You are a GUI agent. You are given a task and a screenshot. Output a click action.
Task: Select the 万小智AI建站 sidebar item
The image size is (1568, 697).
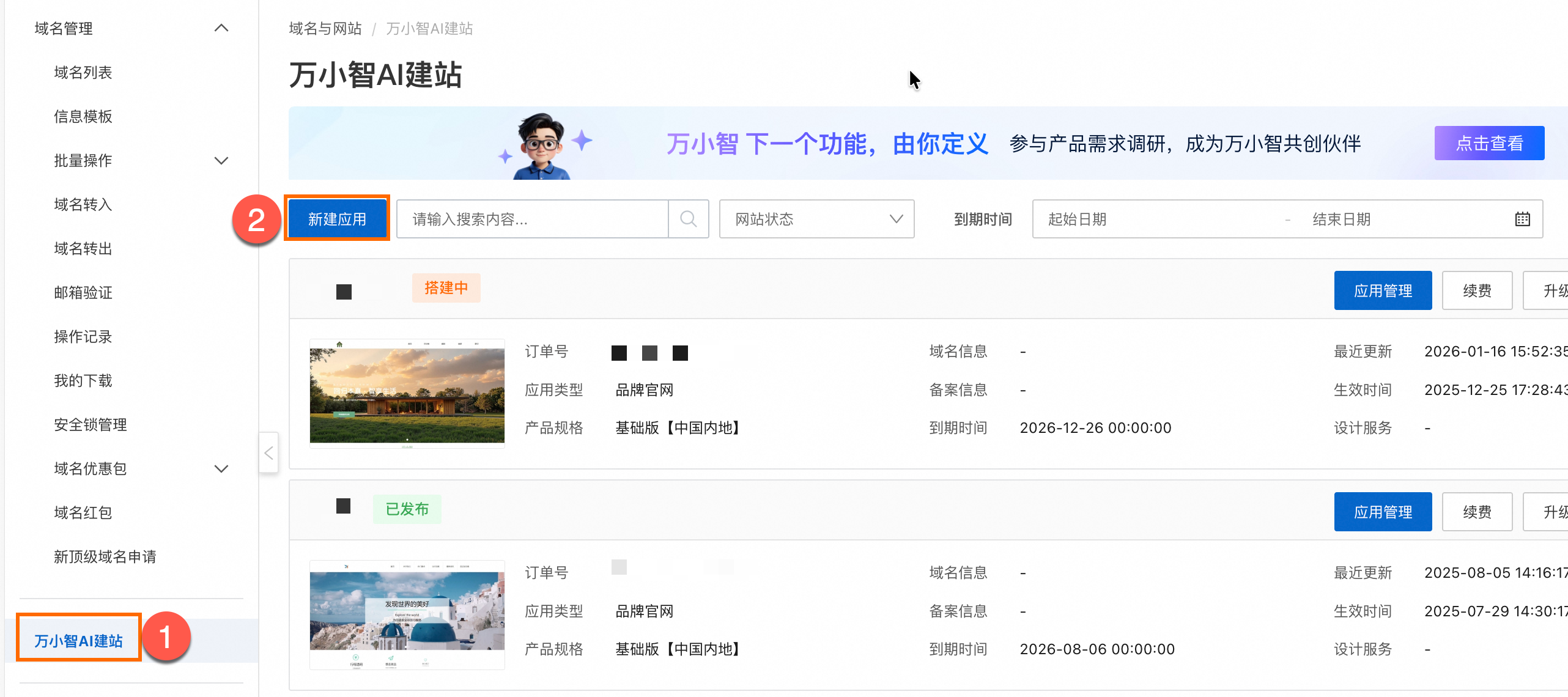[x=79, y=640]
